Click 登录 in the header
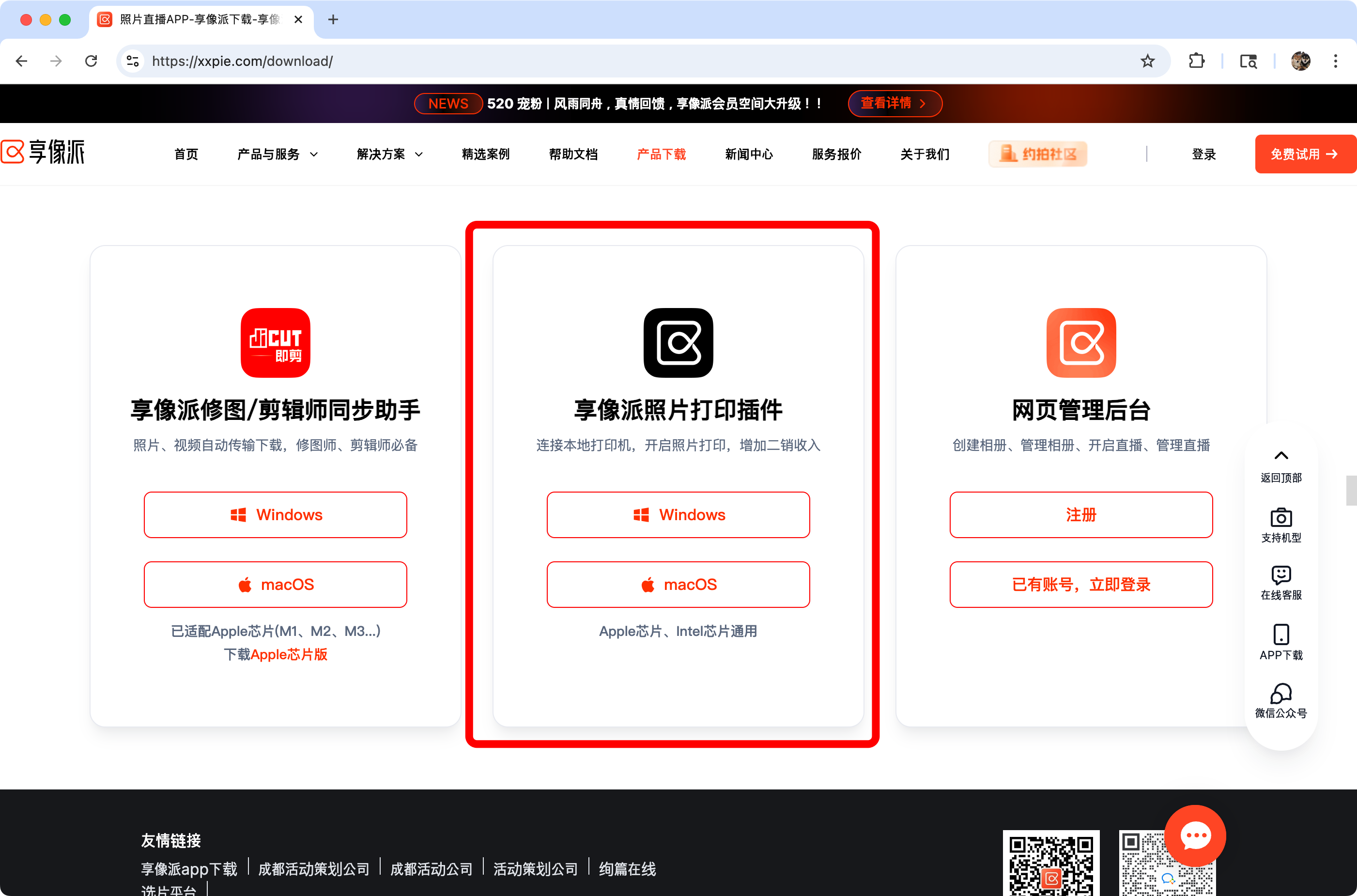This screenshot has width=1357, height=896. (x=1203, y=154)
